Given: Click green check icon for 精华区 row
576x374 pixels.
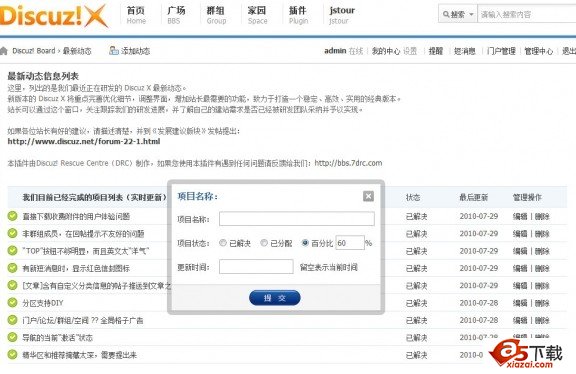Looking at the screenshot, I should tap(12, 355).
